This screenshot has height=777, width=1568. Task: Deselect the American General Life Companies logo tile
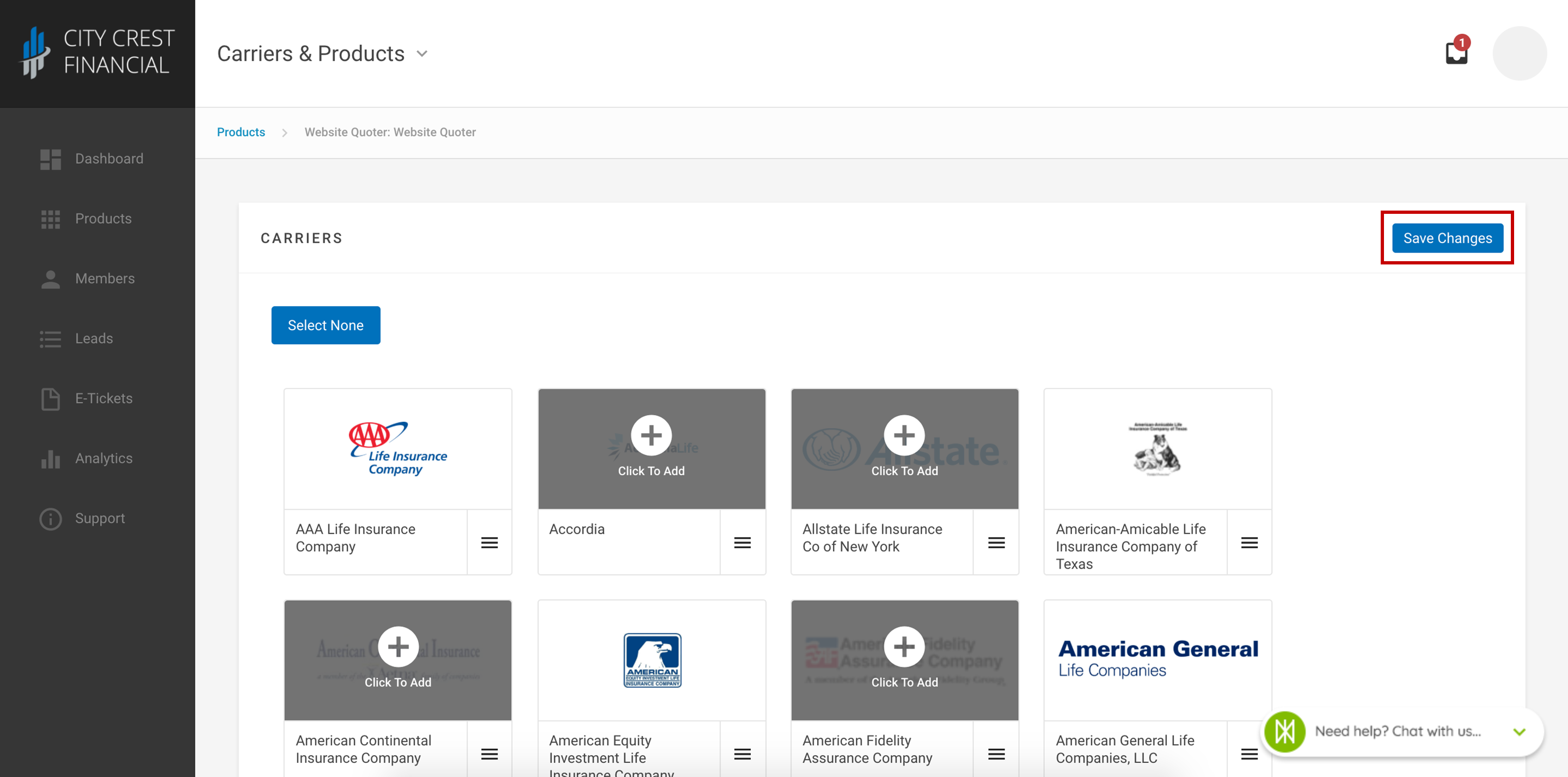[1157, 660]
